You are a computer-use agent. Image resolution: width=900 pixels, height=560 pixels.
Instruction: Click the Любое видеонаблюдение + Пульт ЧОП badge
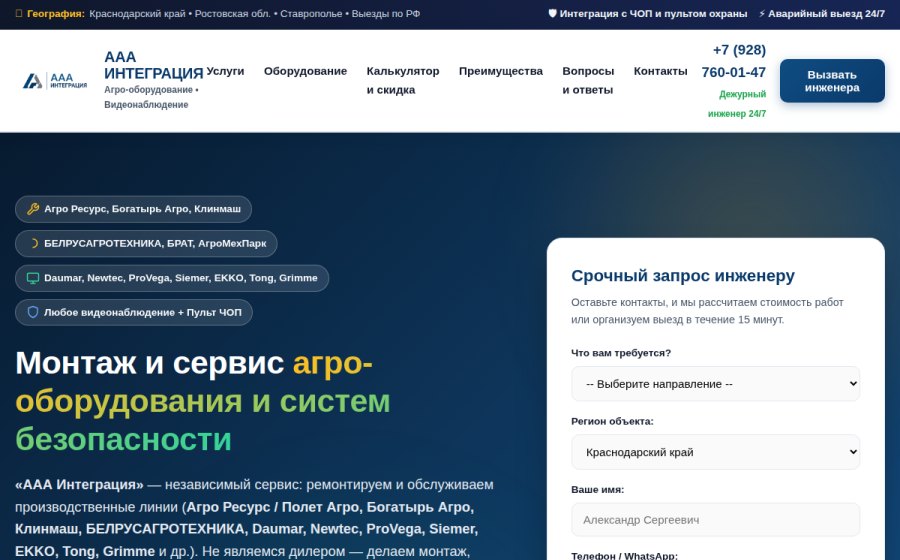[134, 312]
